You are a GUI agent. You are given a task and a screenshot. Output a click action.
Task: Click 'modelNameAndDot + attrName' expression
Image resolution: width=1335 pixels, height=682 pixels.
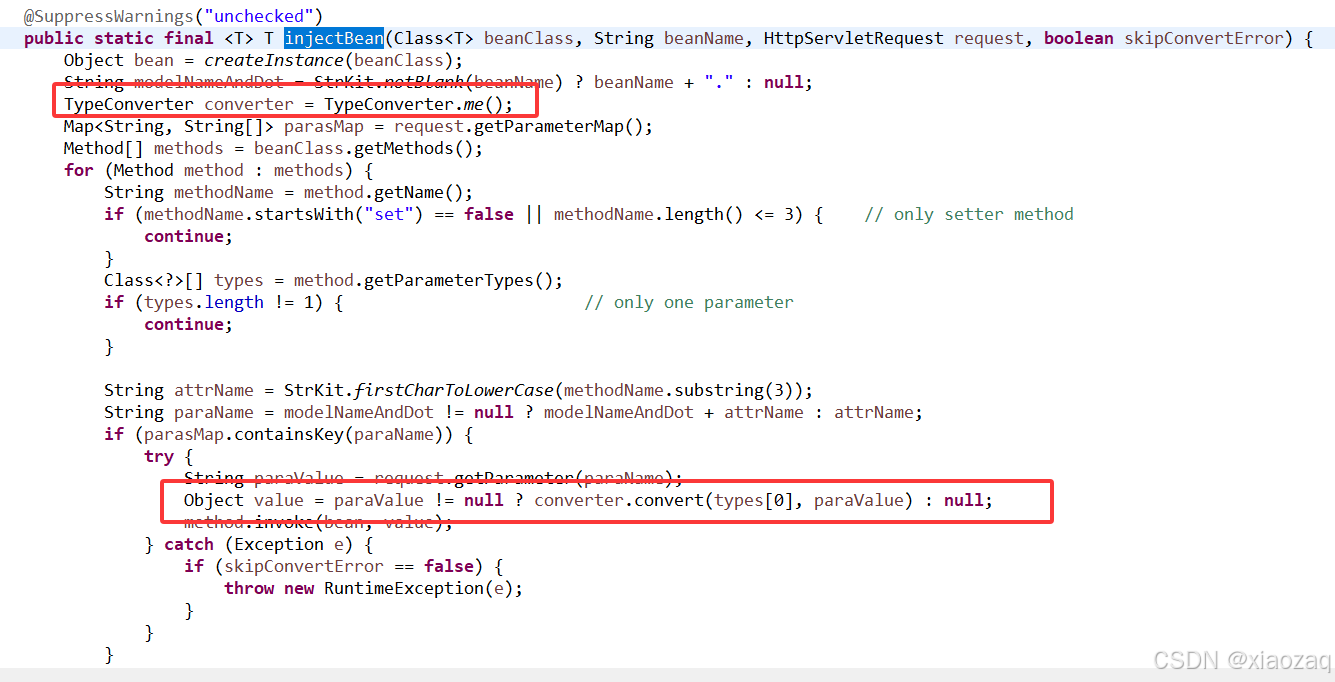coord(673,412)
